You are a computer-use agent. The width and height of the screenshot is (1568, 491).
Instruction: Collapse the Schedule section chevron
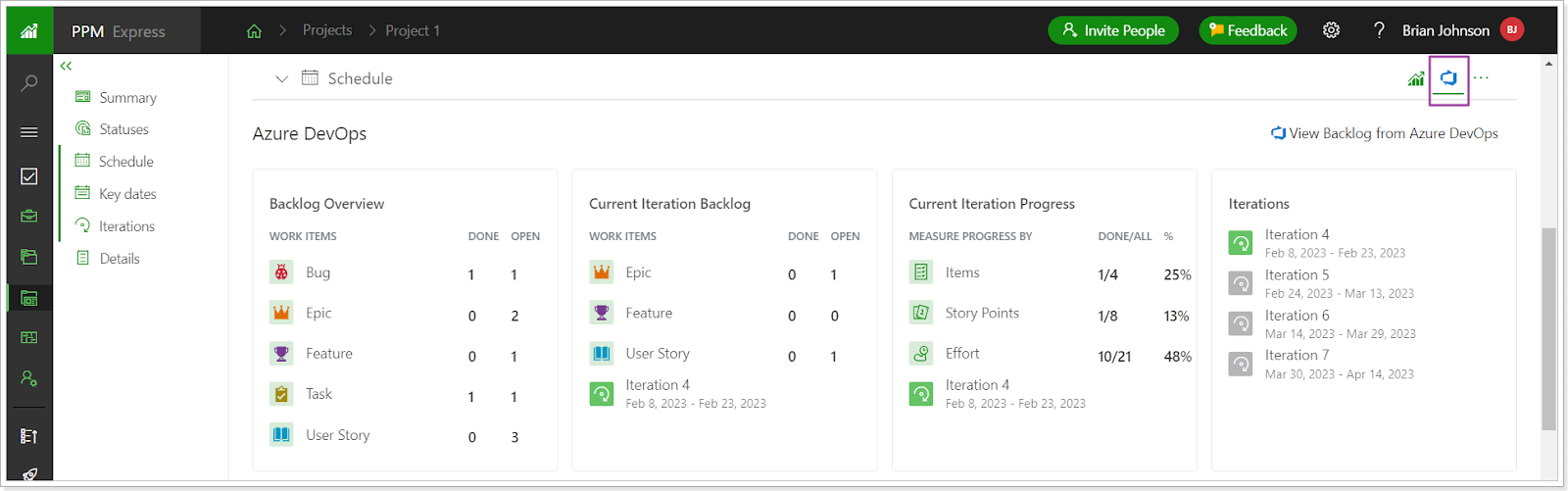coord(281,78)
